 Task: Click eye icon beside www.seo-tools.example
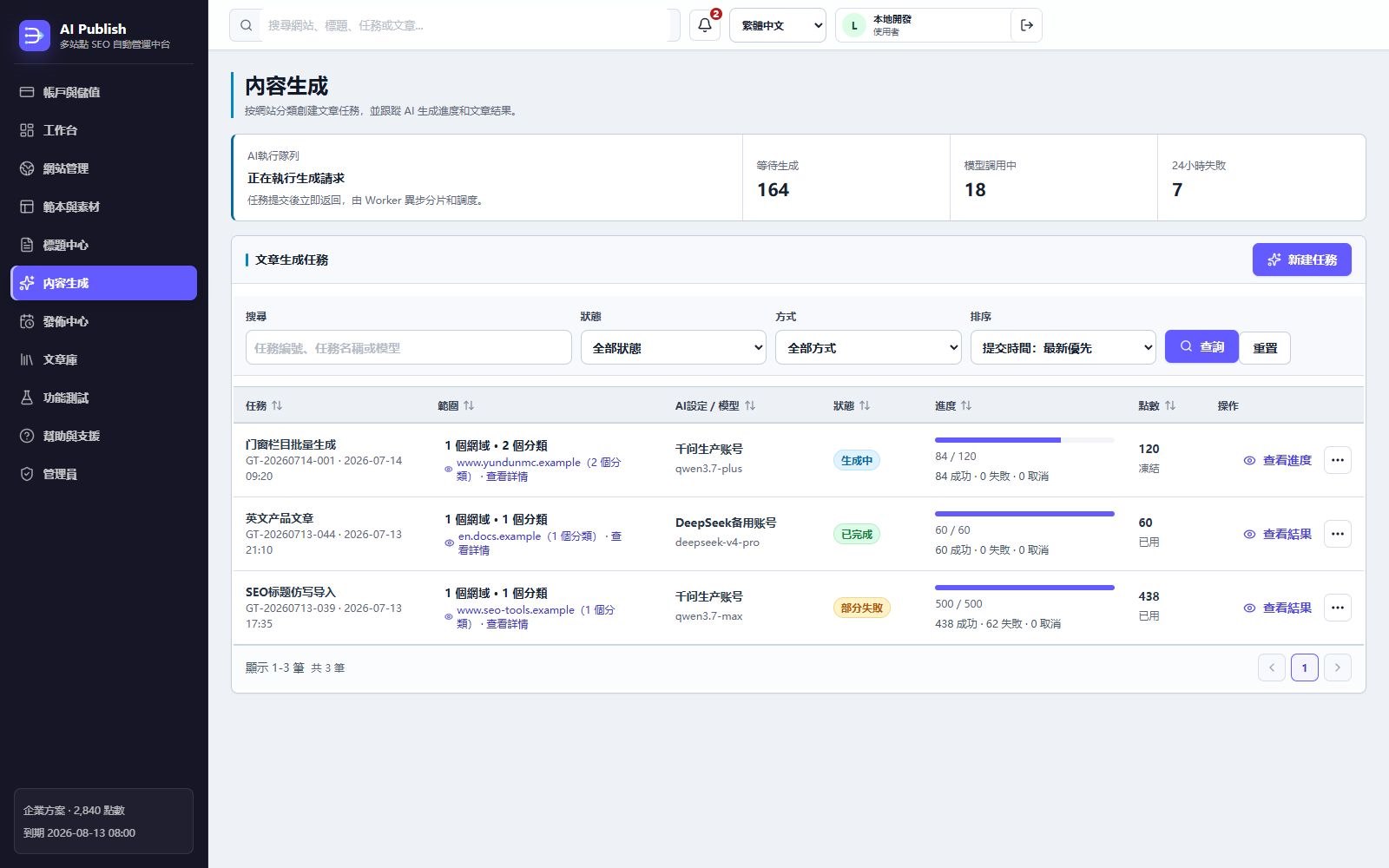point(449,616)
